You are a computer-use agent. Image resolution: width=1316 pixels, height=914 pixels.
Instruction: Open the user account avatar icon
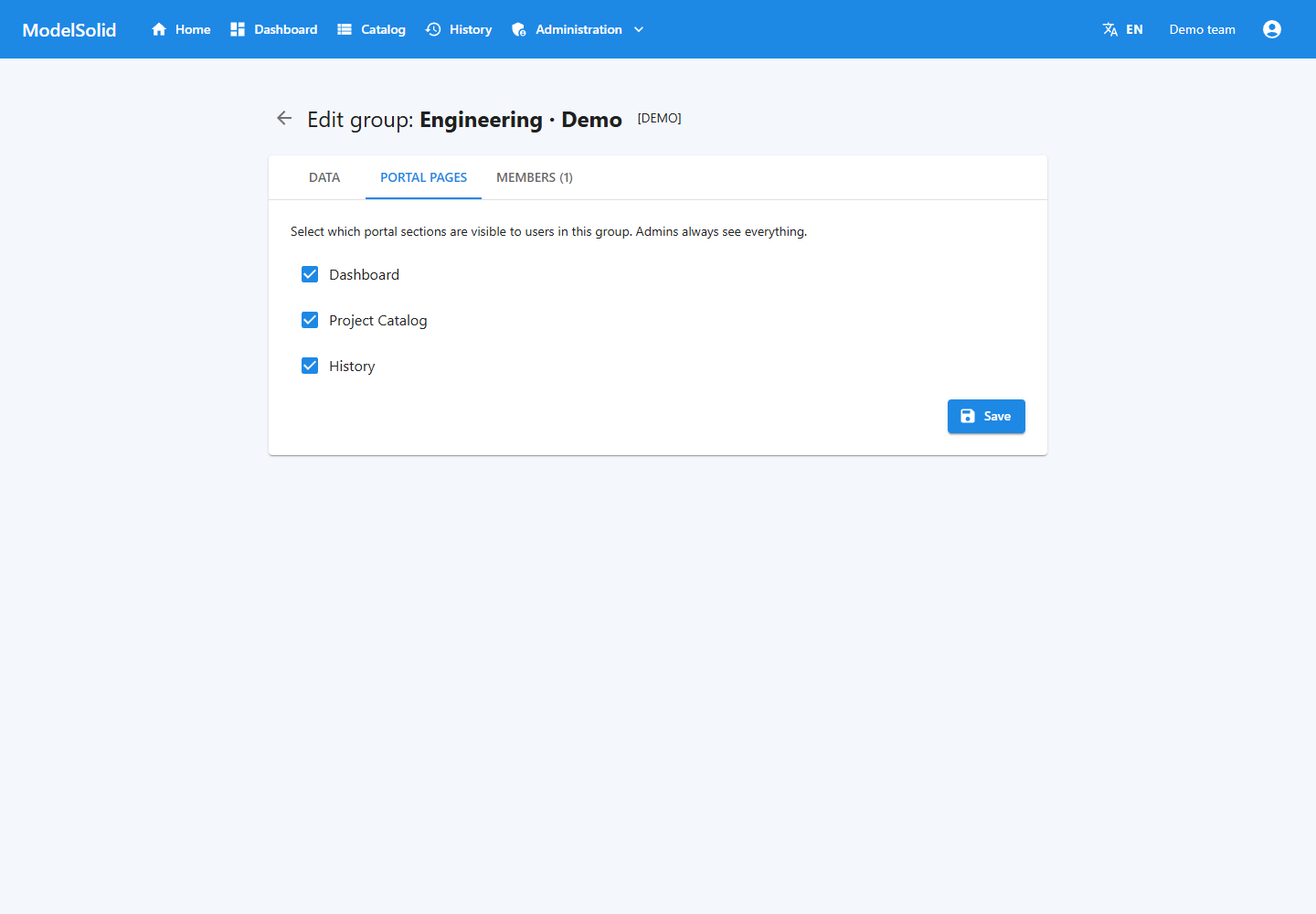(1272, 29)
